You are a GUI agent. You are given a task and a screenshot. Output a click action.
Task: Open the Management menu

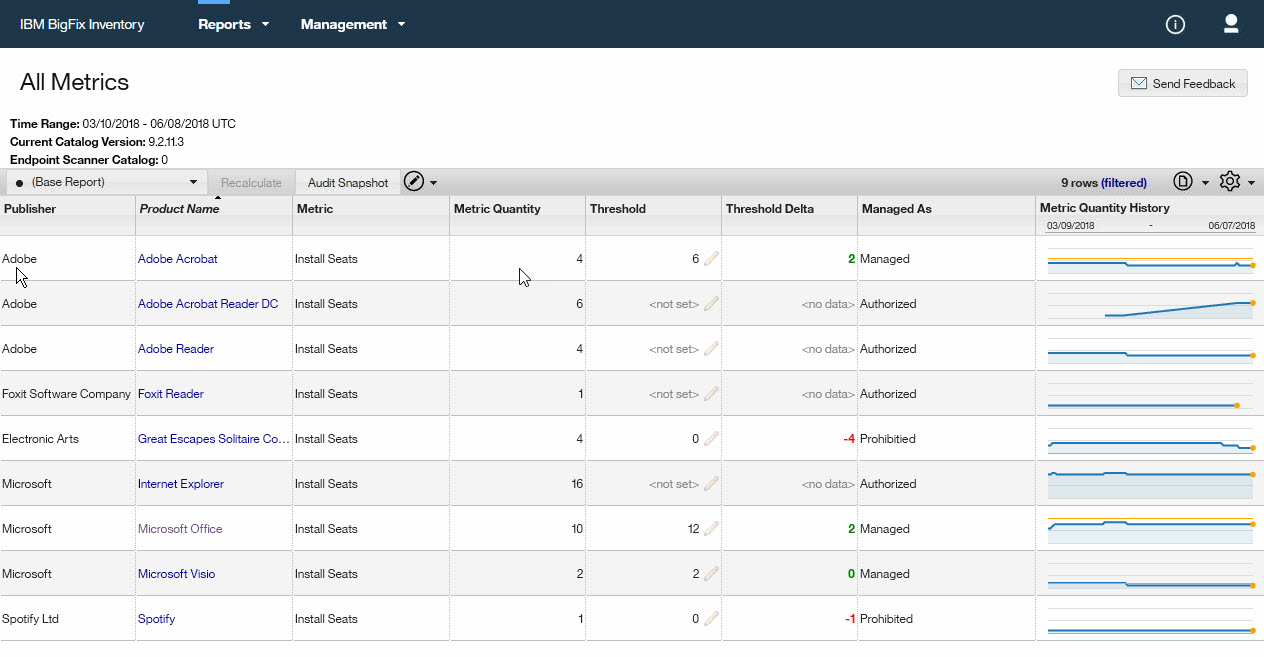[353, 24]
